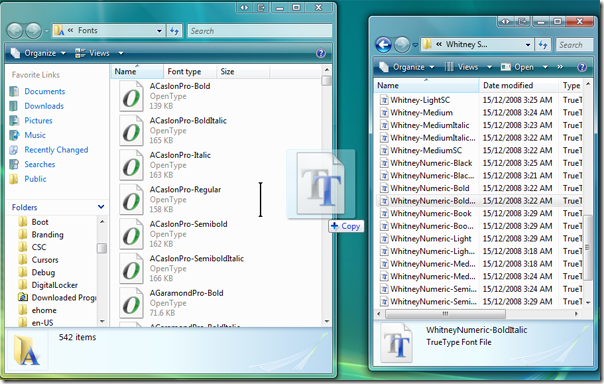604x384 pixels.
Task: Click Forward button in Fonts window
Action: 34,31
